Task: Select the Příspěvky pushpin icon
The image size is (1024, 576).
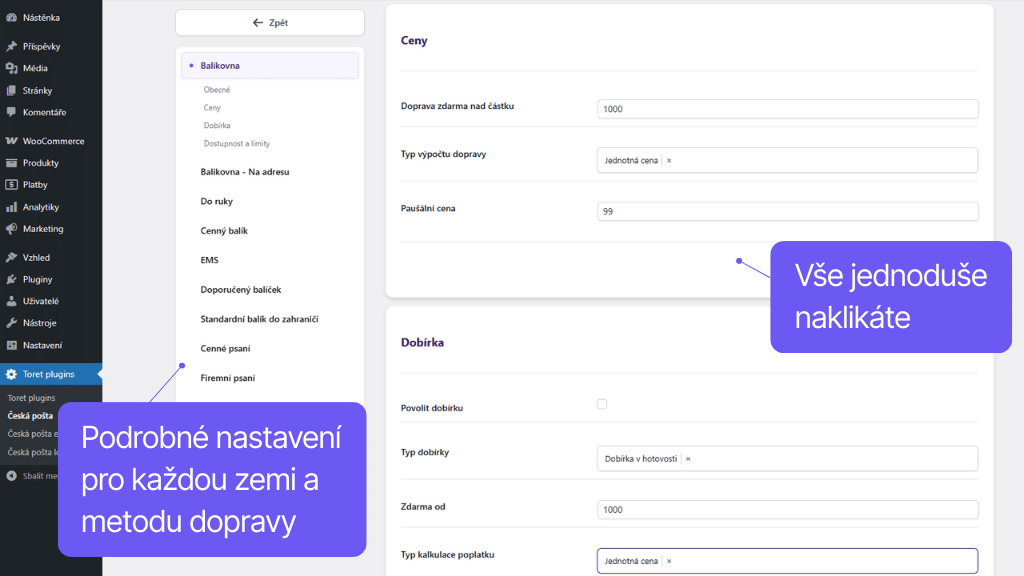Action: [12, 45]
